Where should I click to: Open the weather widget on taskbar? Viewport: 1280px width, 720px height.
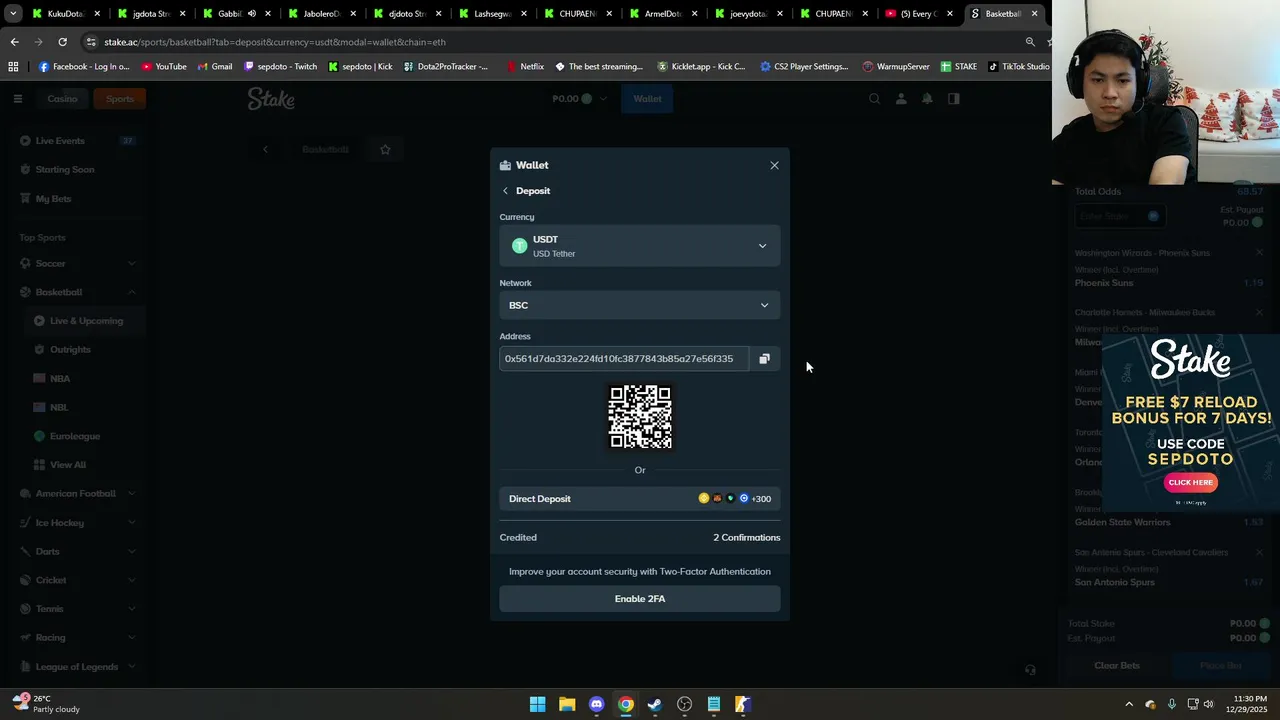(47, 704)
